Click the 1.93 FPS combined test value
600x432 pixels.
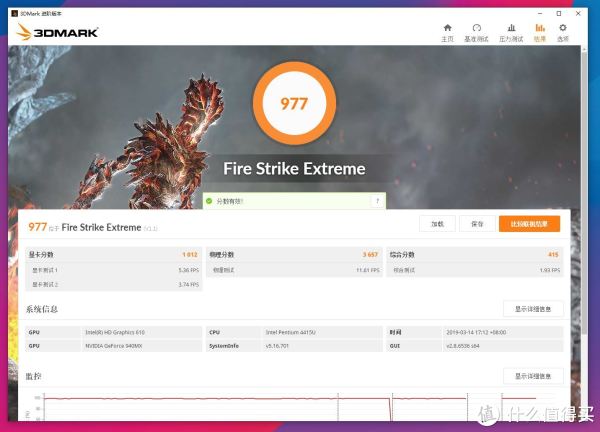(x=550, y=270)
